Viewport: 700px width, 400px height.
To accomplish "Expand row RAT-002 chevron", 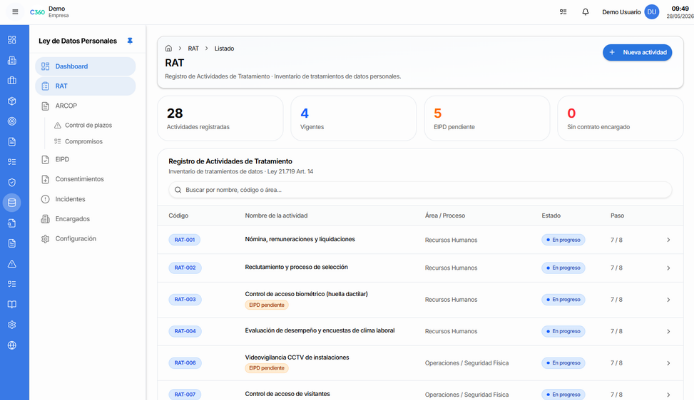I will coord(668,268).
